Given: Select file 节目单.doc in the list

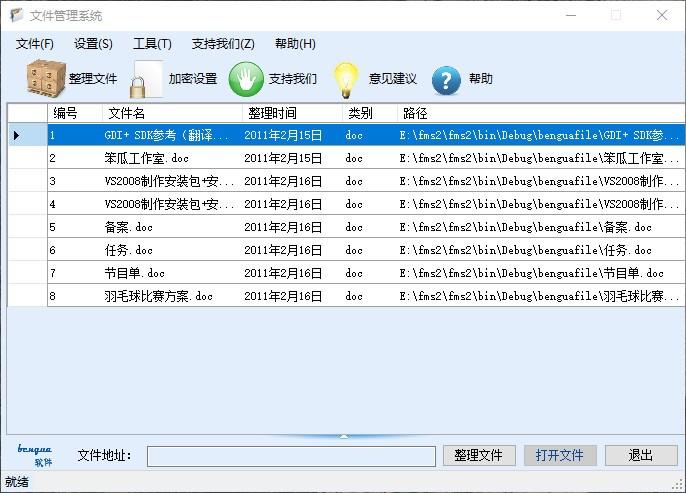Looking at the screenshot, I should coord(134,273).
